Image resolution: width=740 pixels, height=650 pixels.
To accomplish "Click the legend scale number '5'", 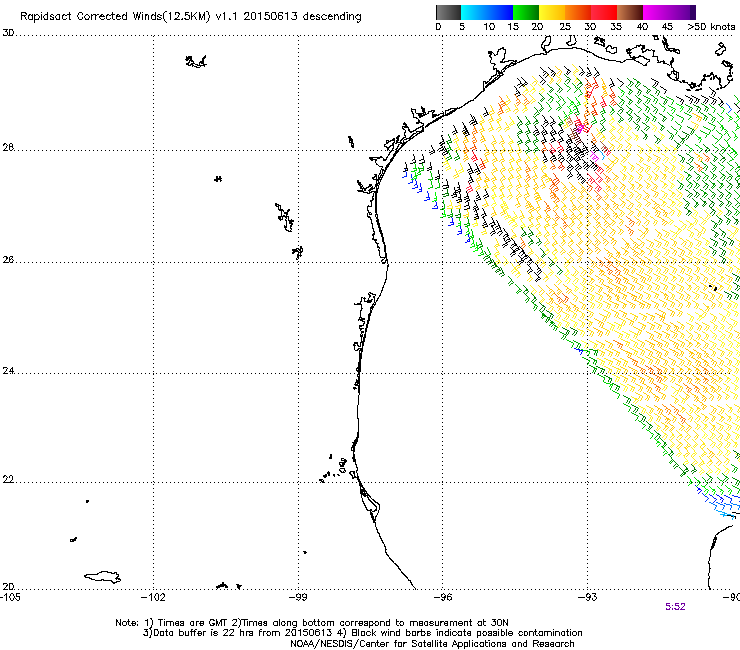I will tap(462, 27).
